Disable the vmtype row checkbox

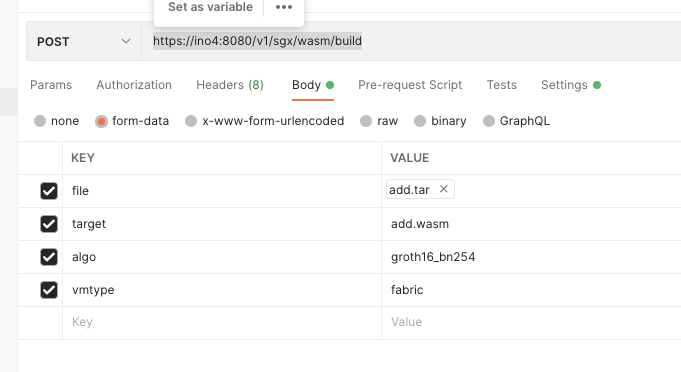(49, 290)
